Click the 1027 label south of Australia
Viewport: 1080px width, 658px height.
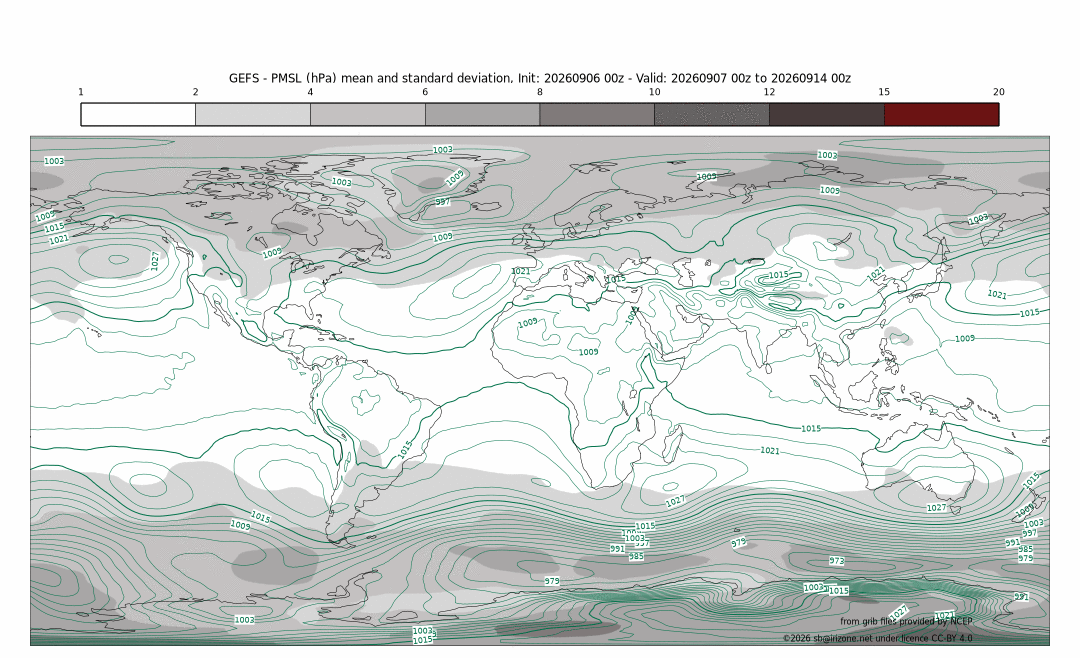coord(936,508)
